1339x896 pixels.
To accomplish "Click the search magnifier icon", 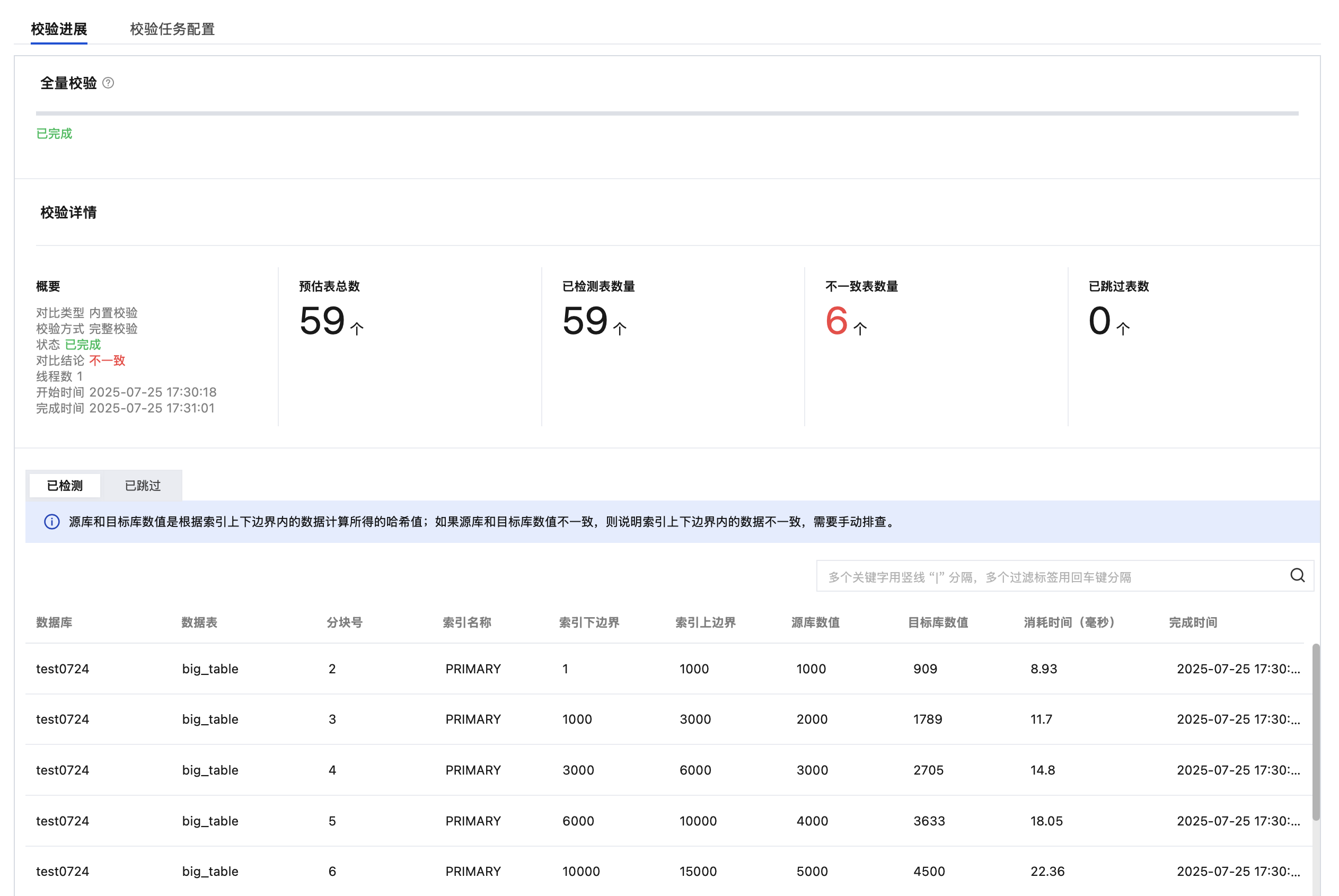I will 1297,575.
